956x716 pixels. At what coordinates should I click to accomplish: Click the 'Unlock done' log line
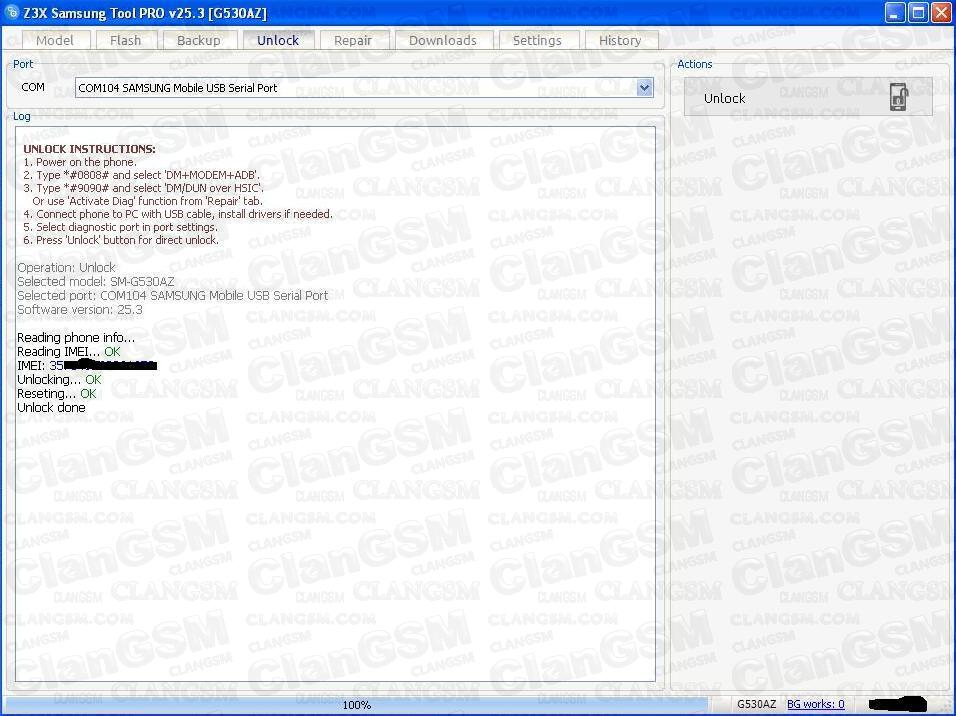[x=51, y=407]
